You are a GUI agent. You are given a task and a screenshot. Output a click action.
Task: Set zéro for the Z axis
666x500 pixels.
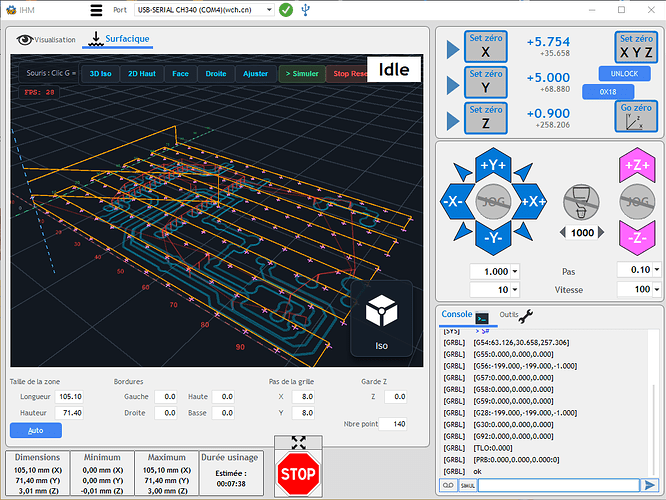(485, 118)
